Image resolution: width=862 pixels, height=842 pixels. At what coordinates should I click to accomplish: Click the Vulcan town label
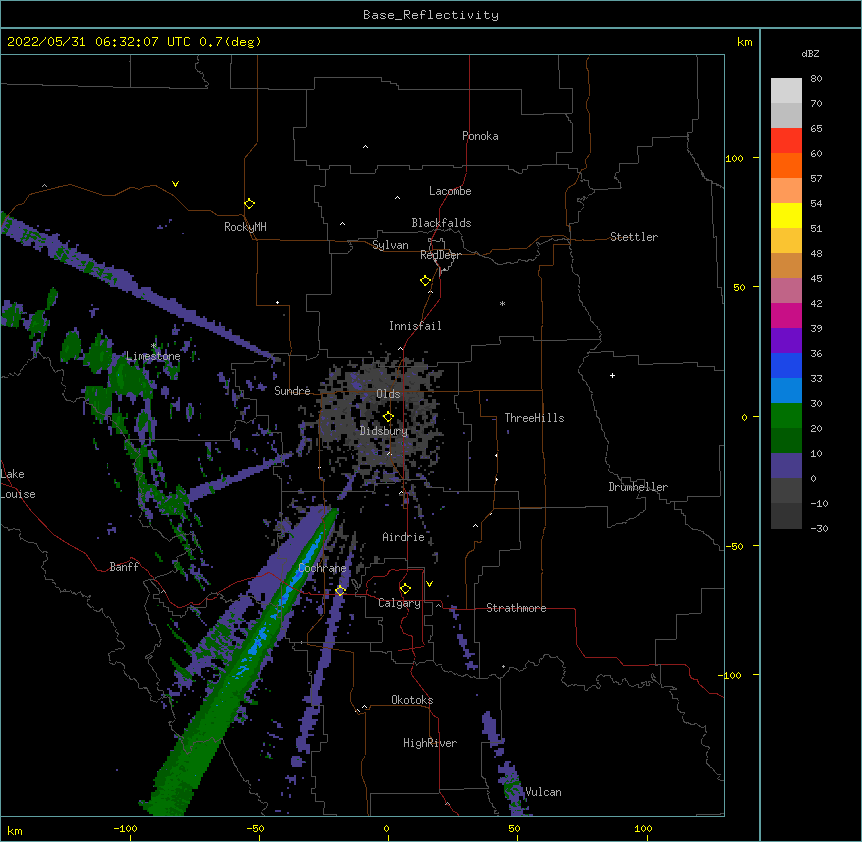543,792
